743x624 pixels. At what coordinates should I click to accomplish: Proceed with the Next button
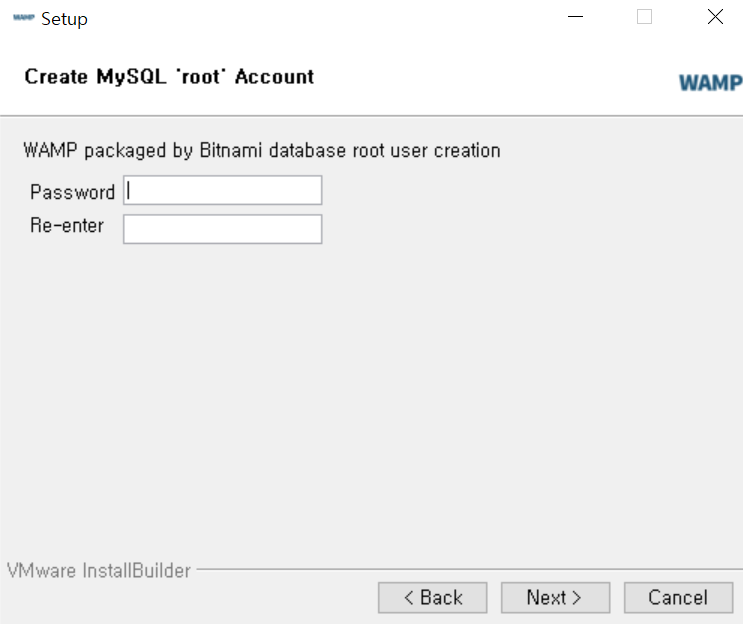(555, 598)
